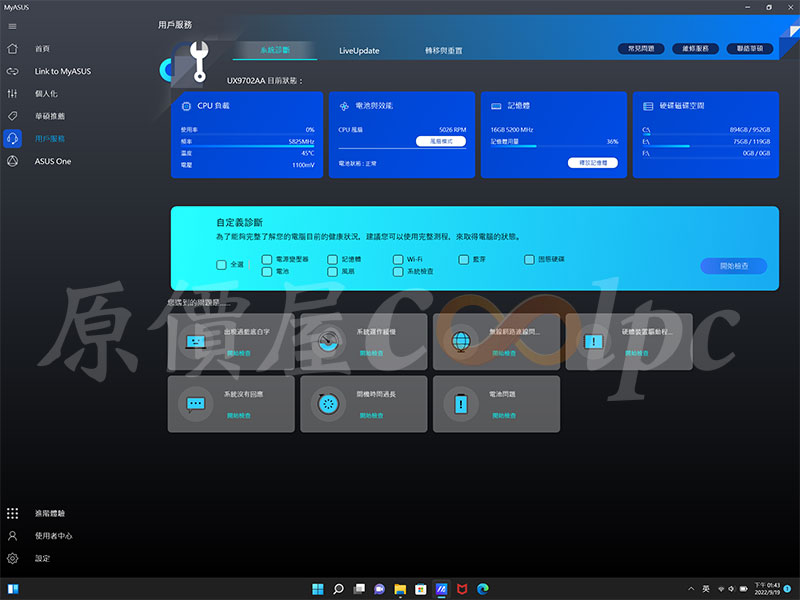800x600 pixels.
Task: Open McAfee from the taskbar
Action: (462, 589)
